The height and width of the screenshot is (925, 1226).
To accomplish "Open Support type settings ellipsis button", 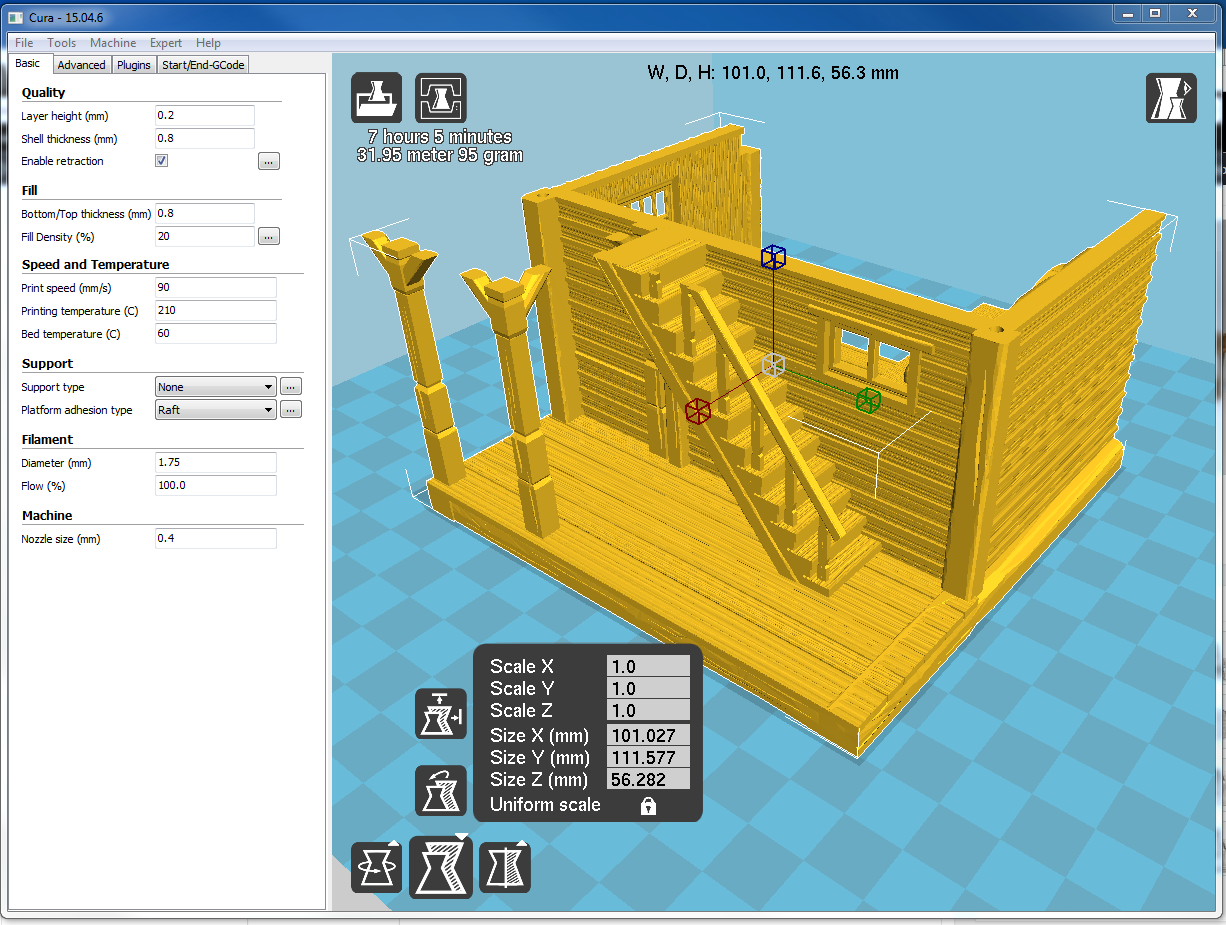I will [x=291, y=387].
